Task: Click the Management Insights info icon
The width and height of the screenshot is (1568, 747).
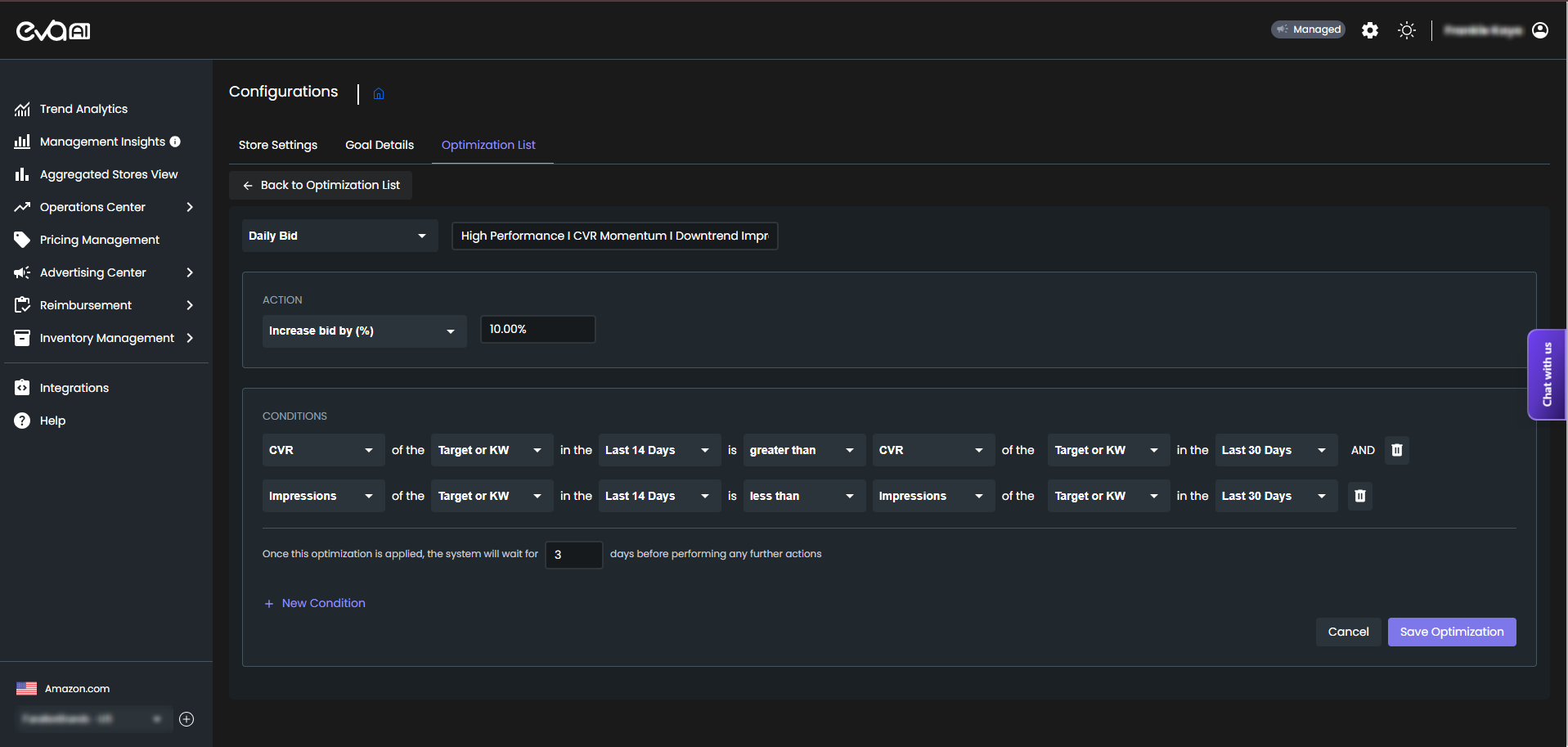Action: click(x=175, y=142)
